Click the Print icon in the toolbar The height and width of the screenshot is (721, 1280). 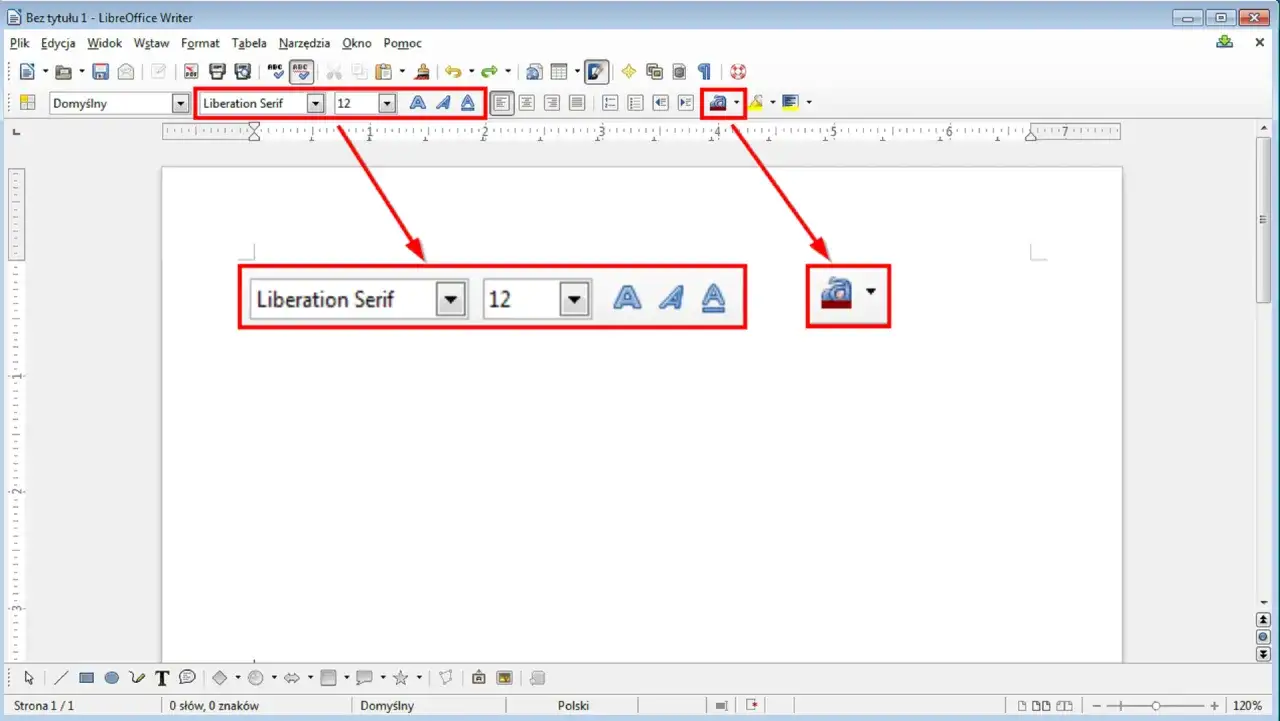tap(217, 71)
